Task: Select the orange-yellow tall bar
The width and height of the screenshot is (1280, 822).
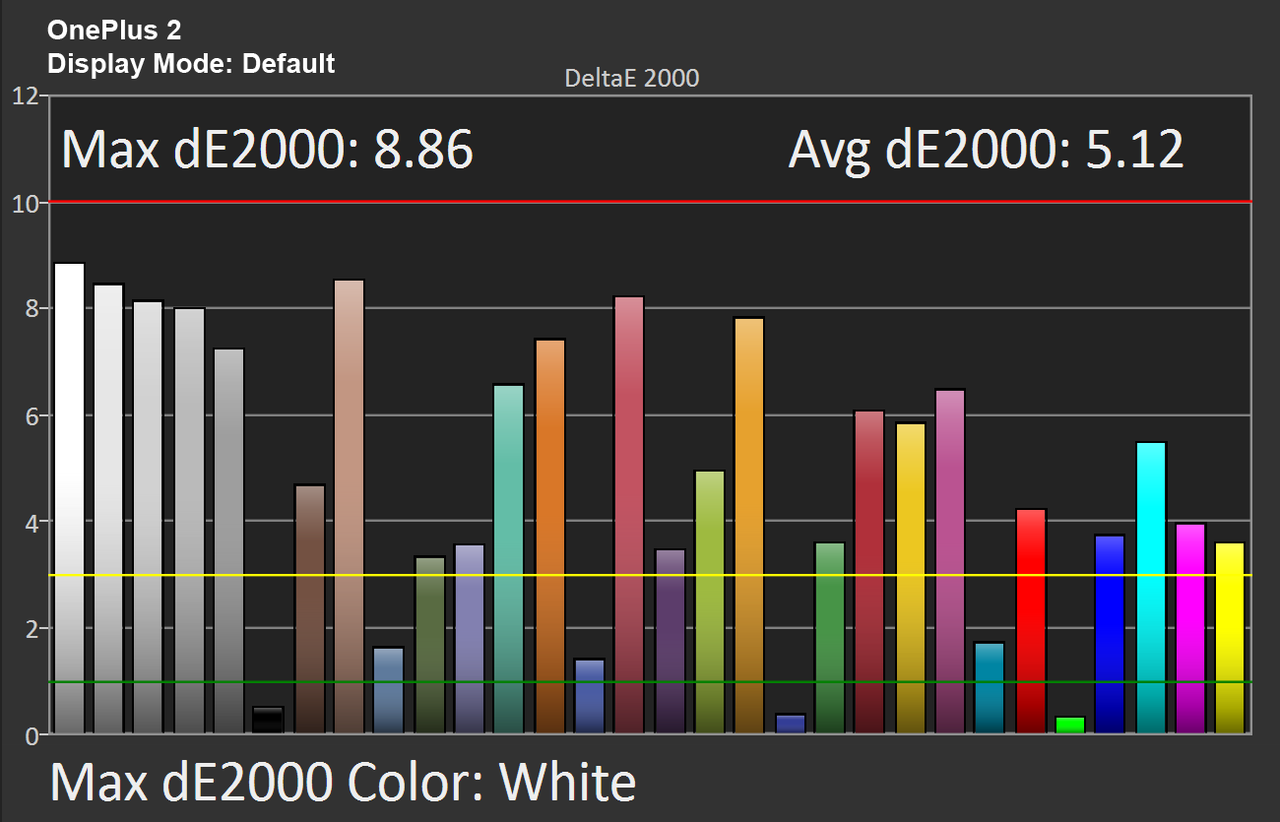Action: tap(749, 526)
